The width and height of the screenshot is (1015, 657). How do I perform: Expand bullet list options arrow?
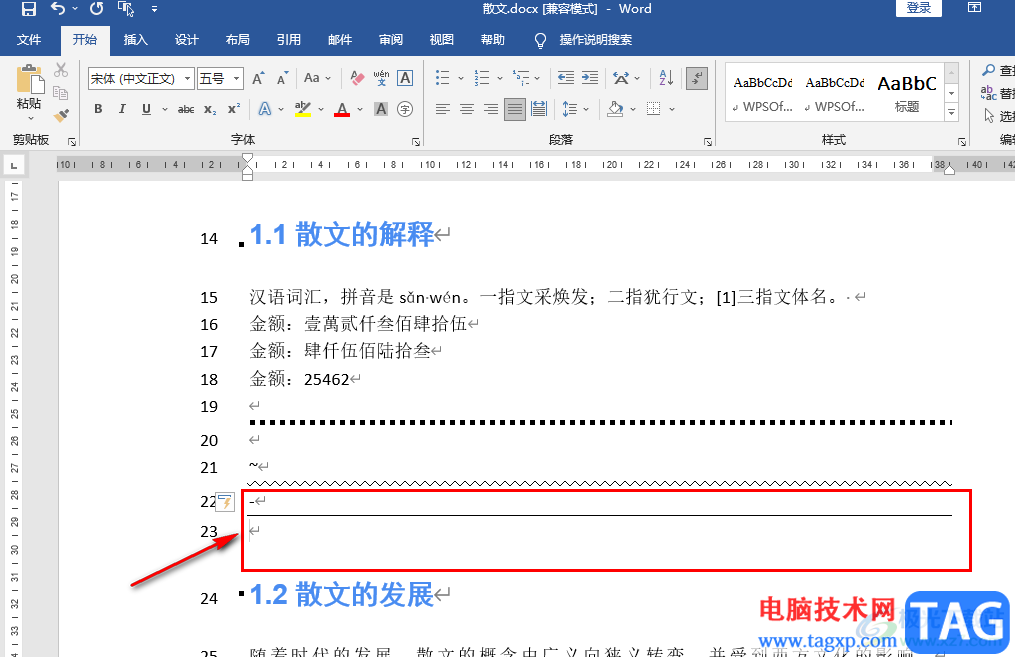pos(461,78)
